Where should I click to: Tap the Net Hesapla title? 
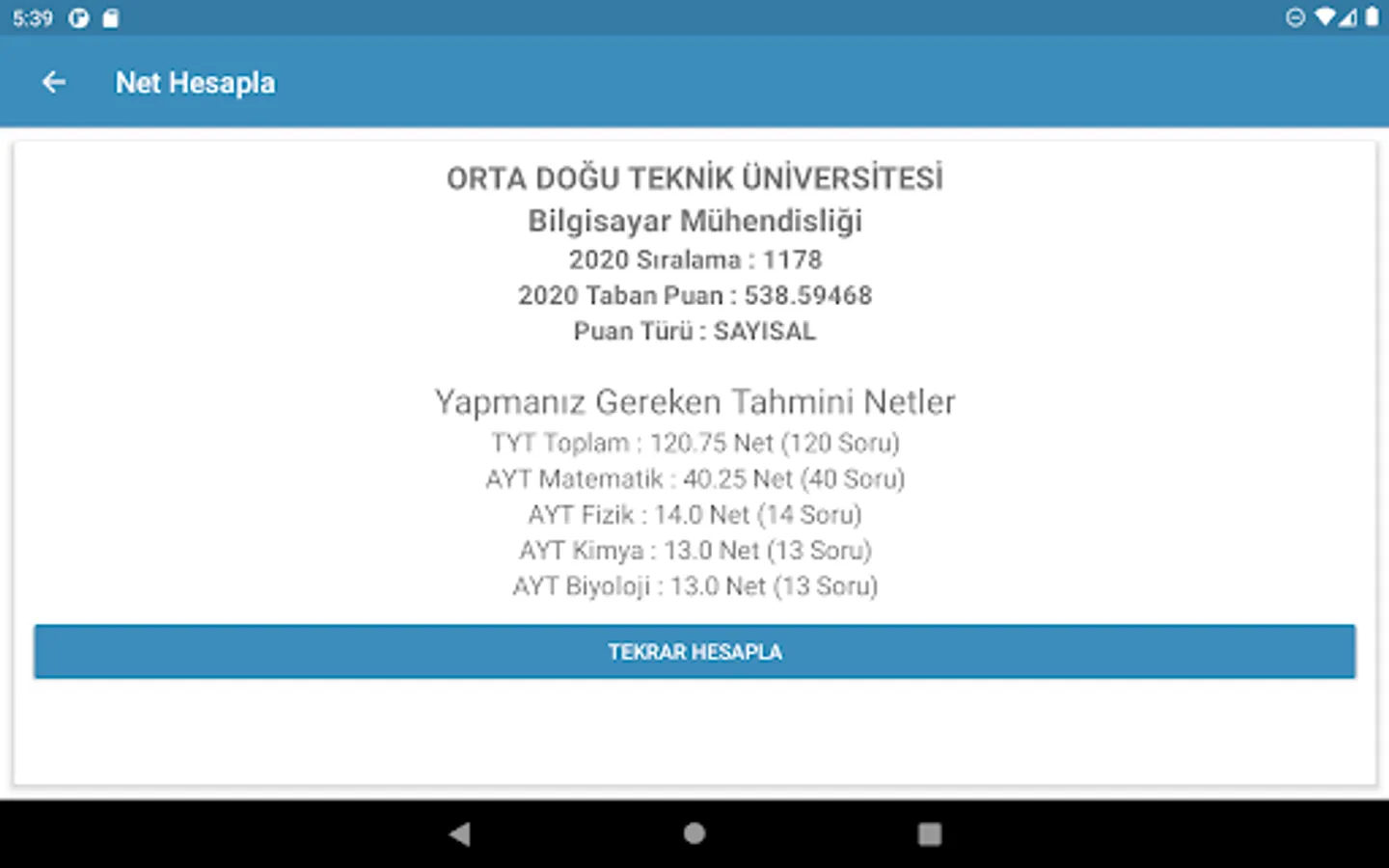pyautogui.click(x=195, y=83)
